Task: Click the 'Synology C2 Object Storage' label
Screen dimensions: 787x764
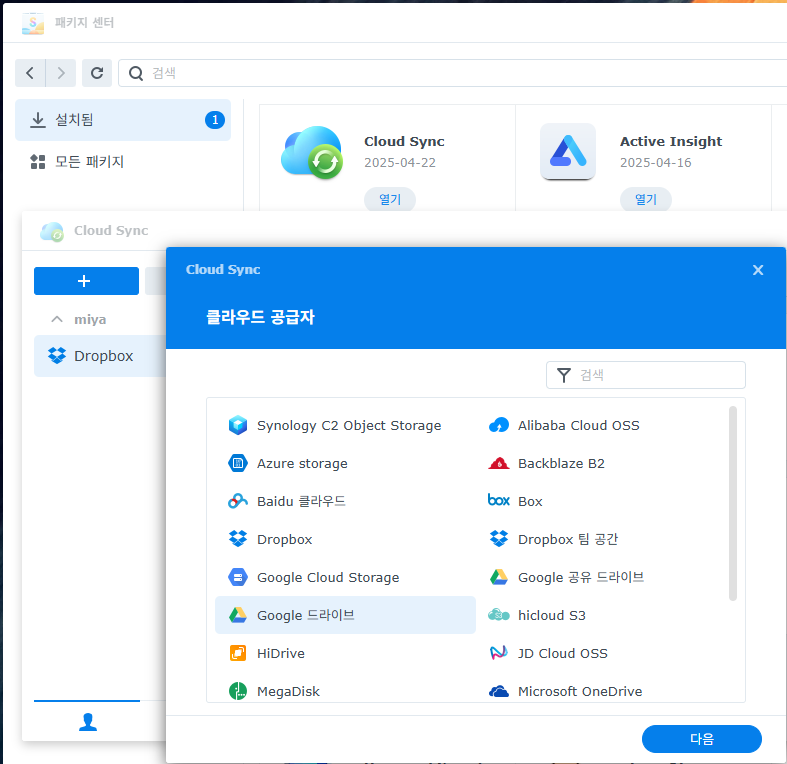Action: (349, 426)
